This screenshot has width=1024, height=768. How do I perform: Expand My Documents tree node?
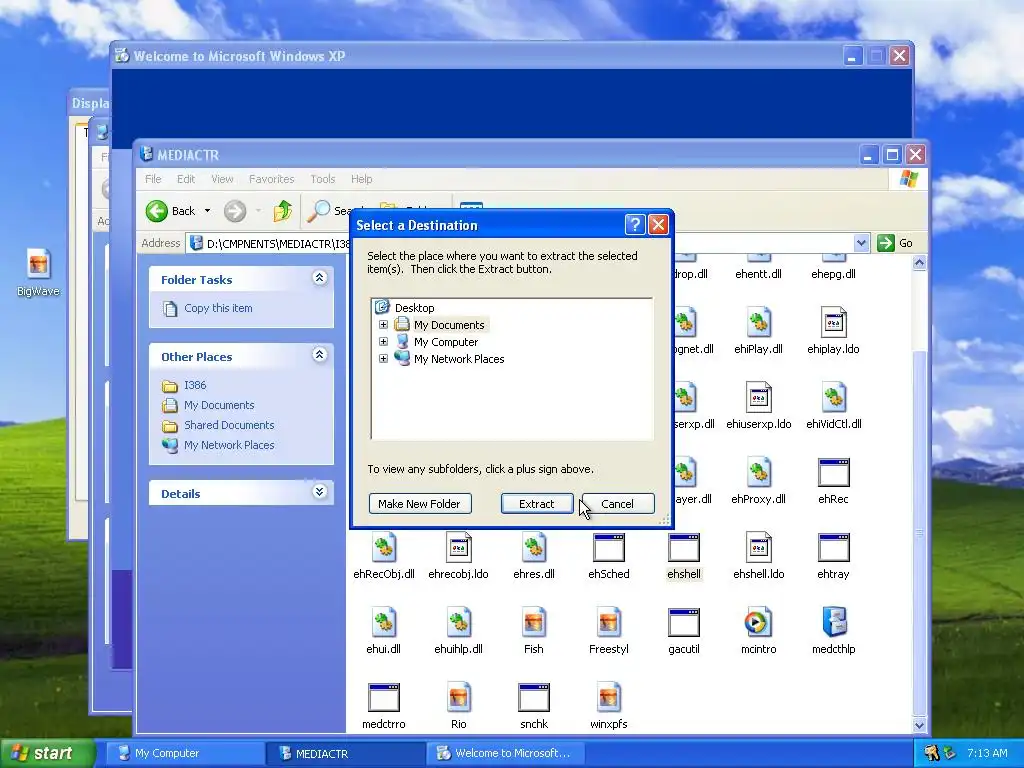383,325
